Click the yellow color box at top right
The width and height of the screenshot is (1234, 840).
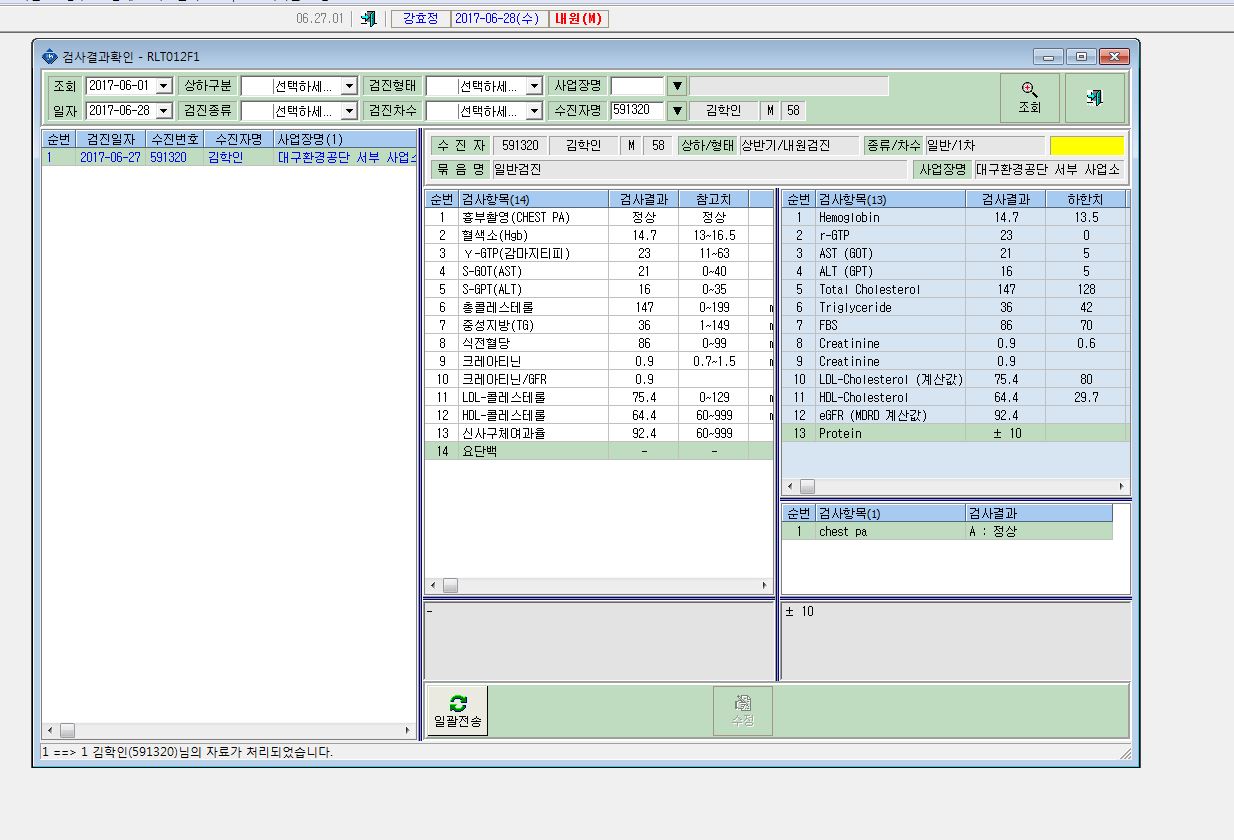pos(1087,146)
